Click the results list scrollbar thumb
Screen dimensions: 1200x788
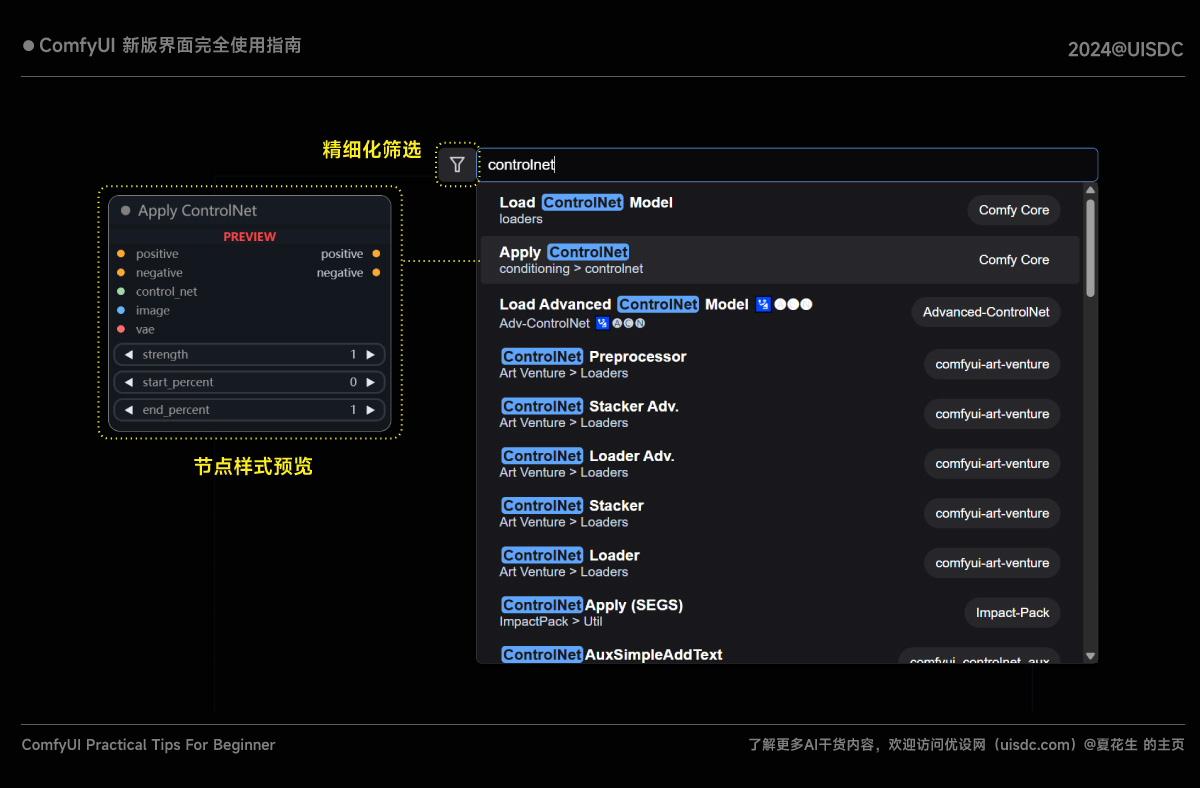pos(1090,248)
